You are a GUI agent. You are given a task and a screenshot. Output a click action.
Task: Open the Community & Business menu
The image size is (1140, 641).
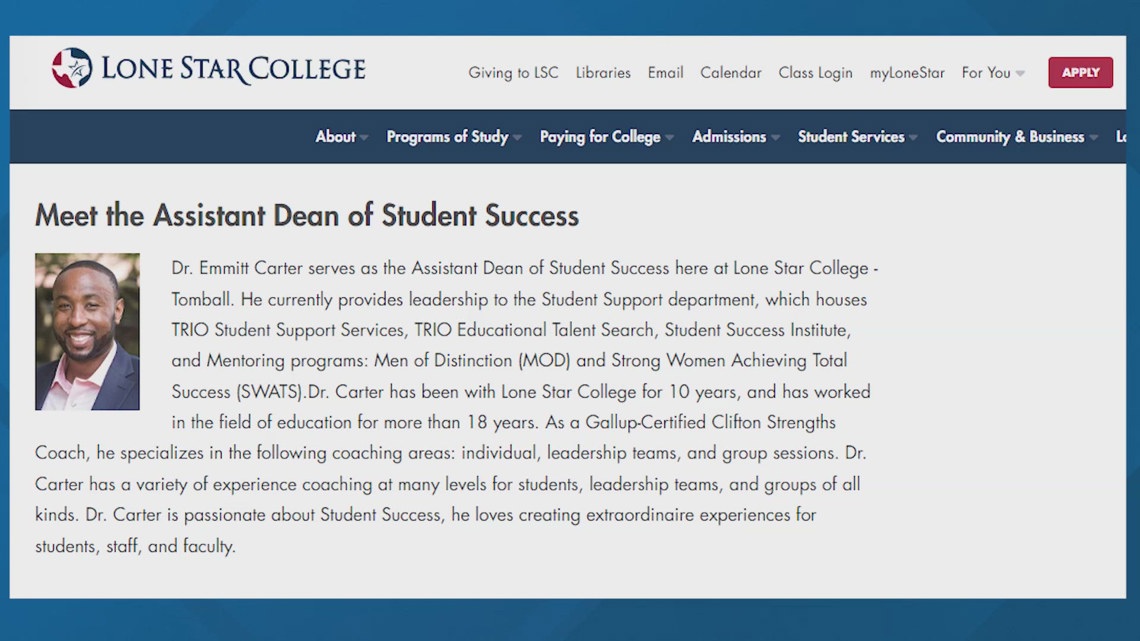coord(1010,137)
